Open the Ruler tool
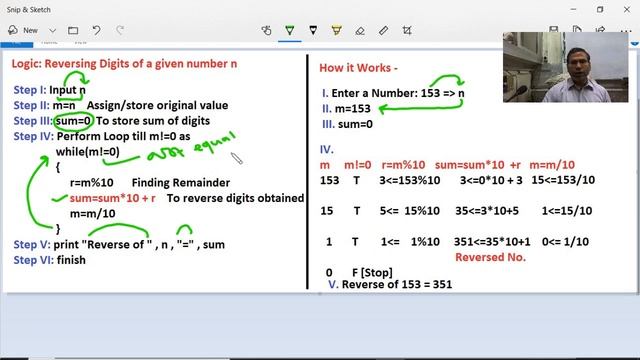This screenshot has width=640, height=360. (x=383, y=31)
